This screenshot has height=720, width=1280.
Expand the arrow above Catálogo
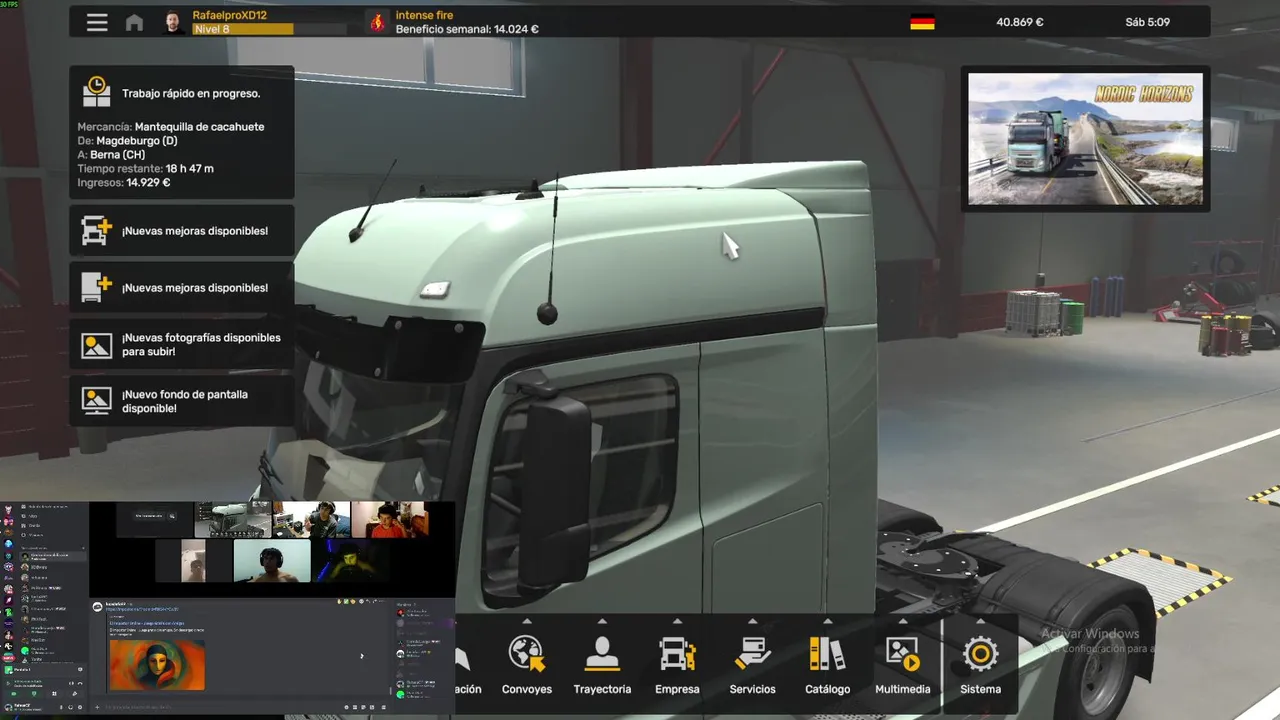point(827,621)
